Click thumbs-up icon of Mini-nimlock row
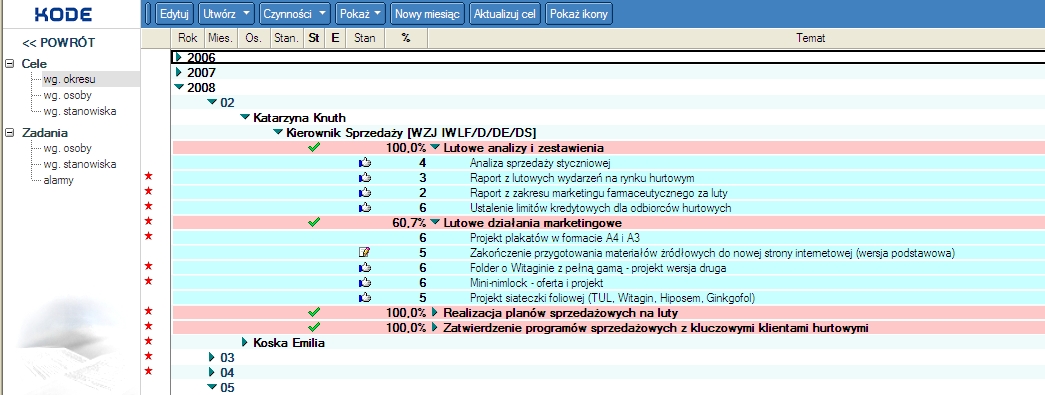 click(365, 282)
